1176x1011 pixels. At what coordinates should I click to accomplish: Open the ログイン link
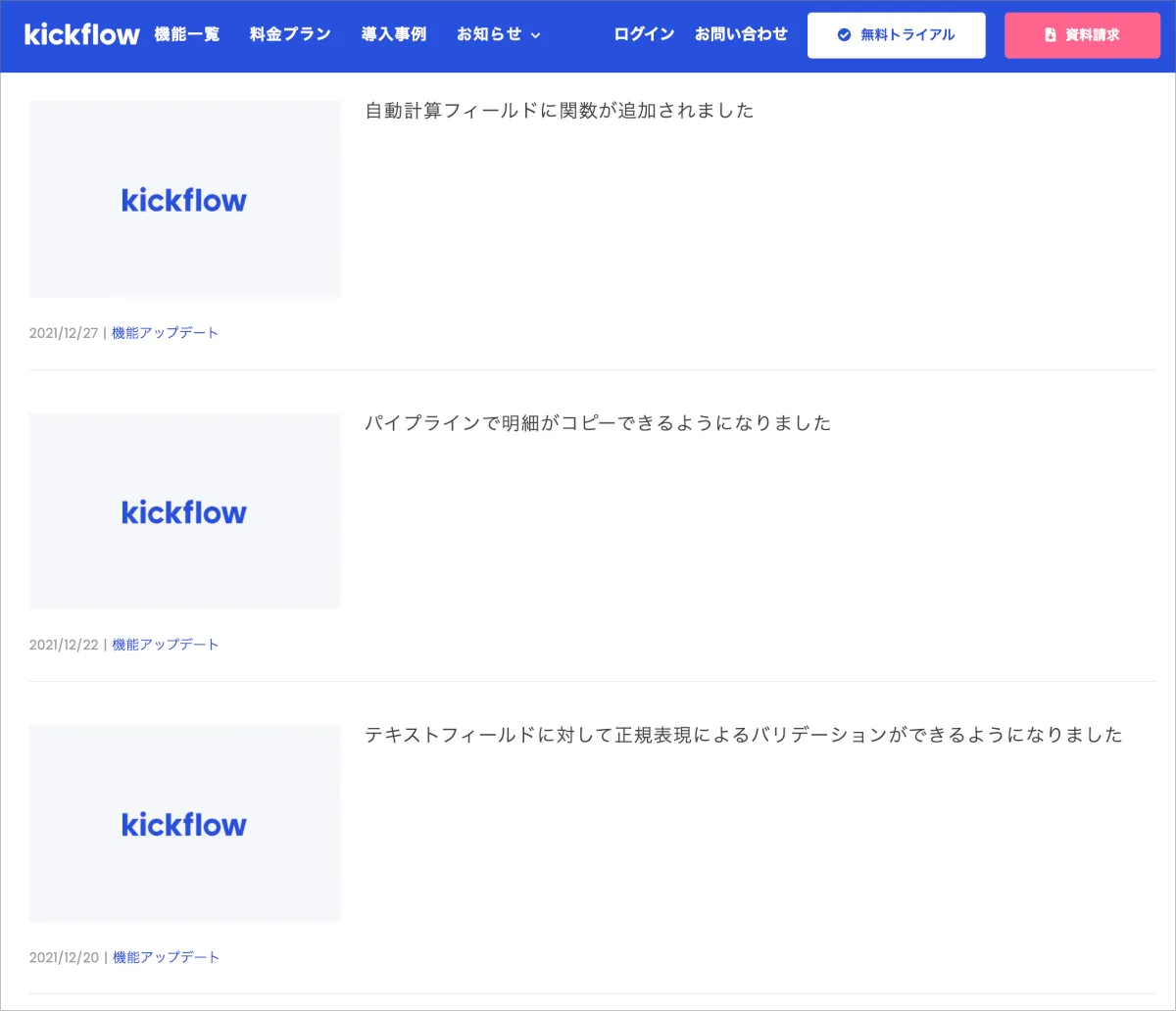(644, 34)
